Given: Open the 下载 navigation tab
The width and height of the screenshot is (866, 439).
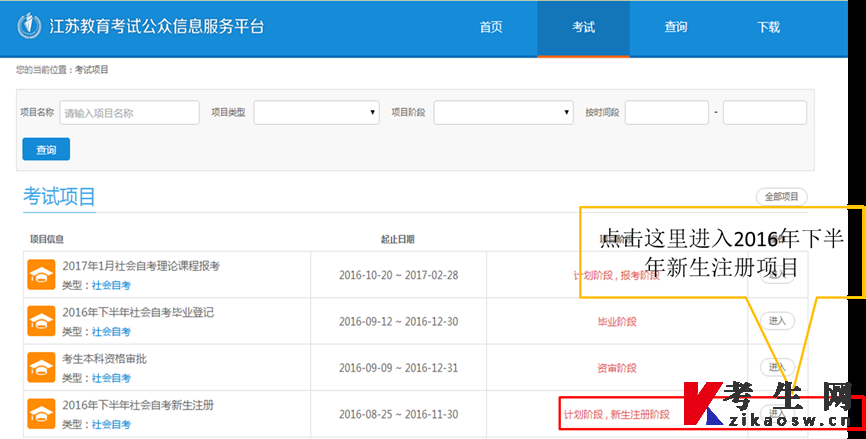Looking at the screenshot, I should [x=768, y=27].
